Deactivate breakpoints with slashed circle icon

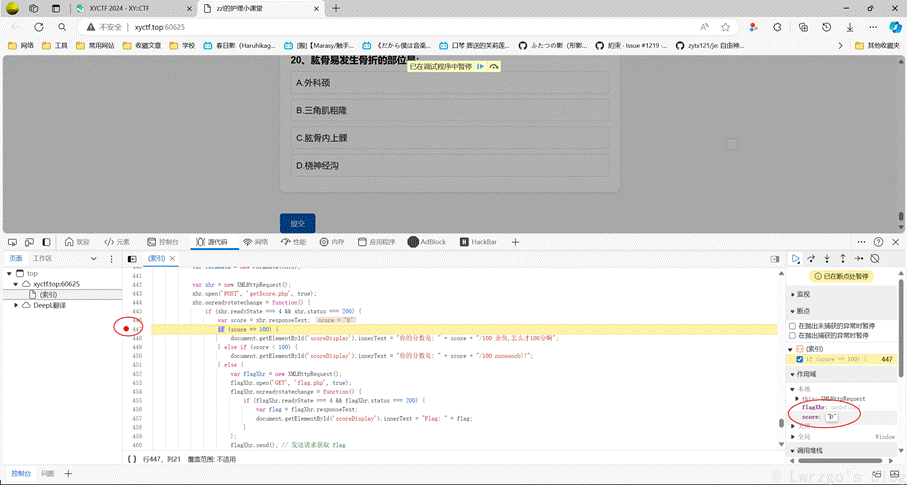click(875, 259)
